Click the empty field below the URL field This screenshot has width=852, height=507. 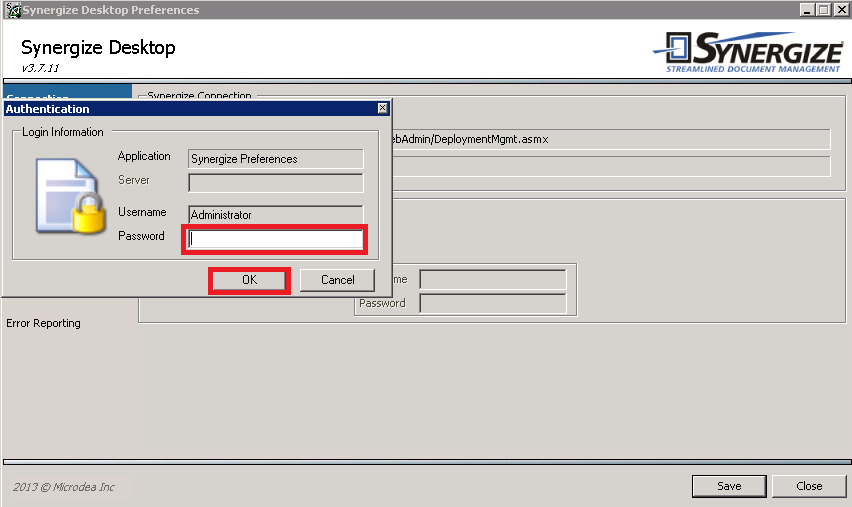click(611, 166)
